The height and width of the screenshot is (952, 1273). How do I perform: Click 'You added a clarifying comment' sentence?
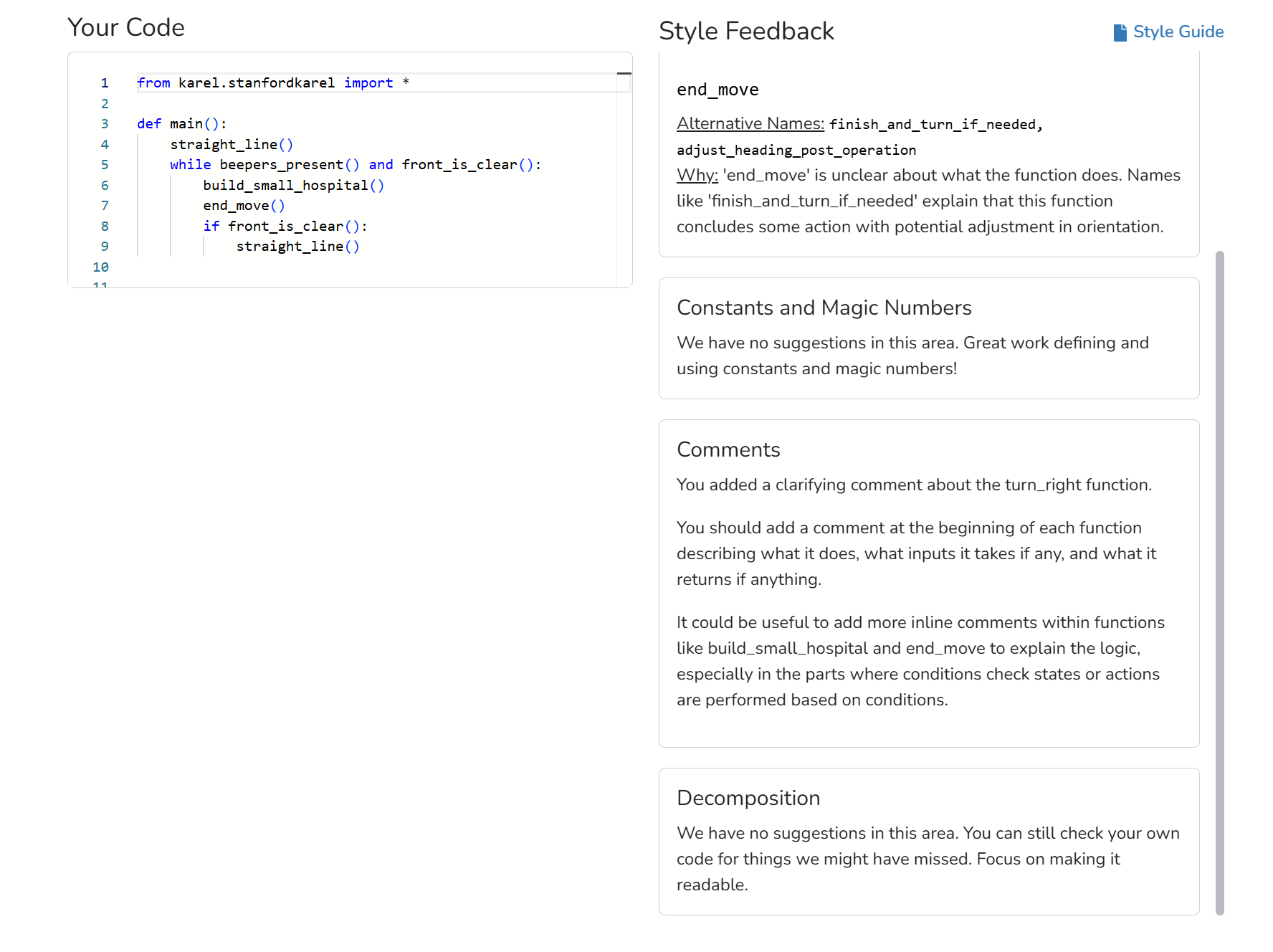[914, 485]
